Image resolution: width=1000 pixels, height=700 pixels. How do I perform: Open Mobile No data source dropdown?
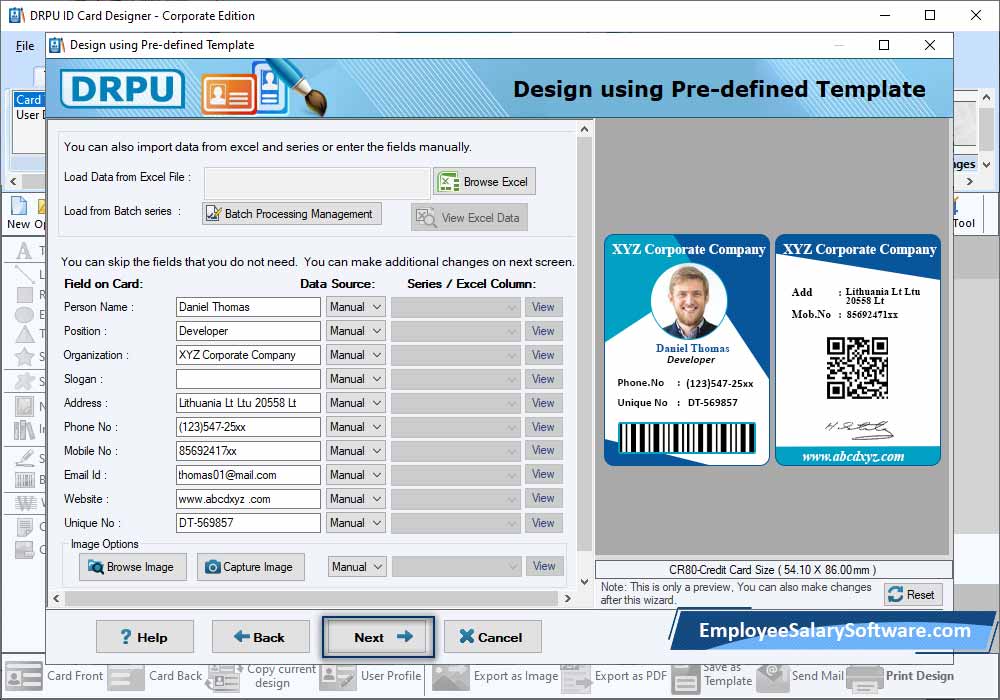pyautogui.click(x=355, y=451)
